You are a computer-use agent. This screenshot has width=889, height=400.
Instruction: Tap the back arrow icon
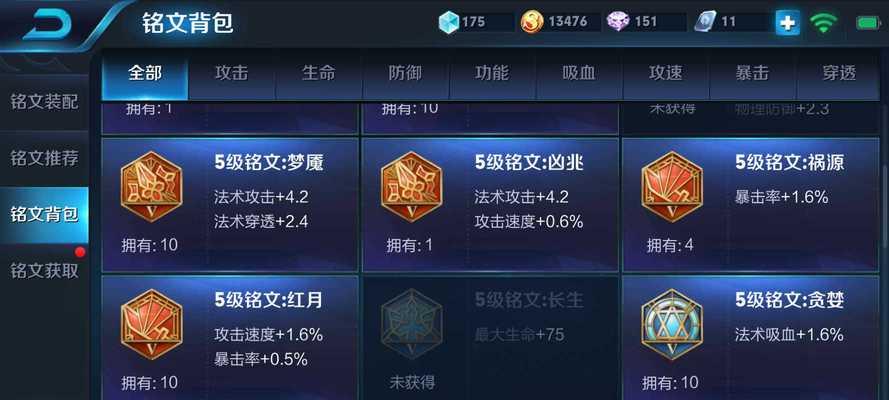pyautogui.click(x=46, y=24)
